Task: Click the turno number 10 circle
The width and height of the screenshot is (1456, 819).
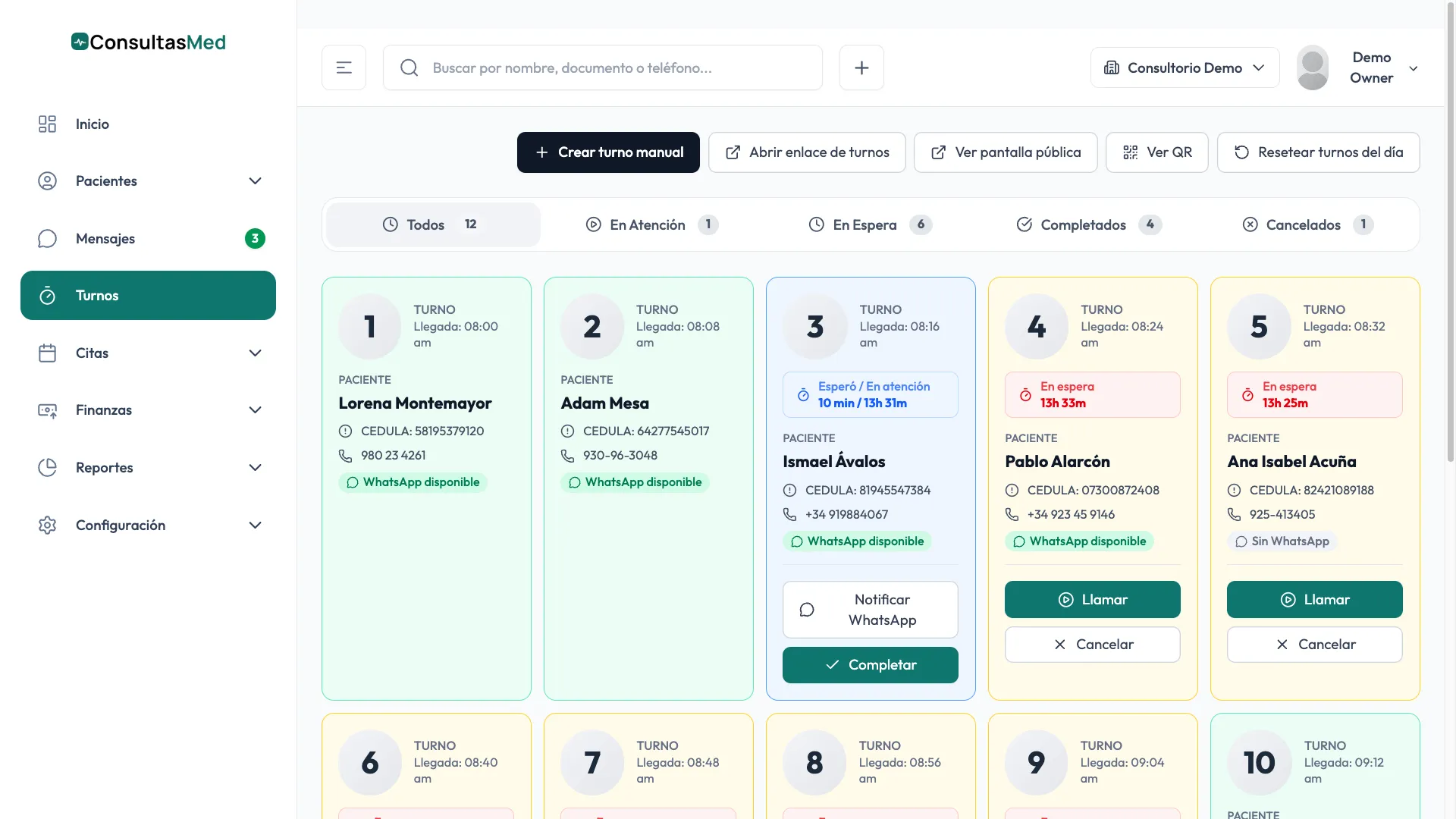Action: [1259, 762]
